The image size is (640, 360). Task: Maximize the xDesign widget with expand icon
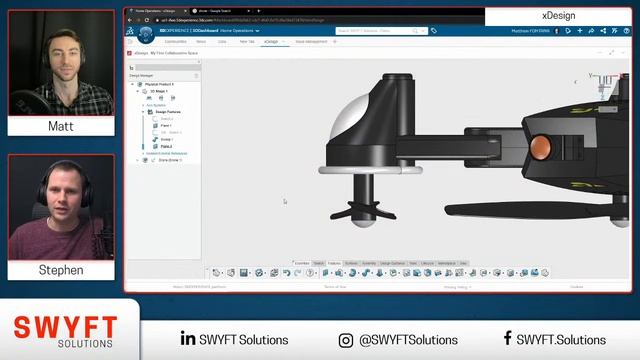(x=611, y=53)
